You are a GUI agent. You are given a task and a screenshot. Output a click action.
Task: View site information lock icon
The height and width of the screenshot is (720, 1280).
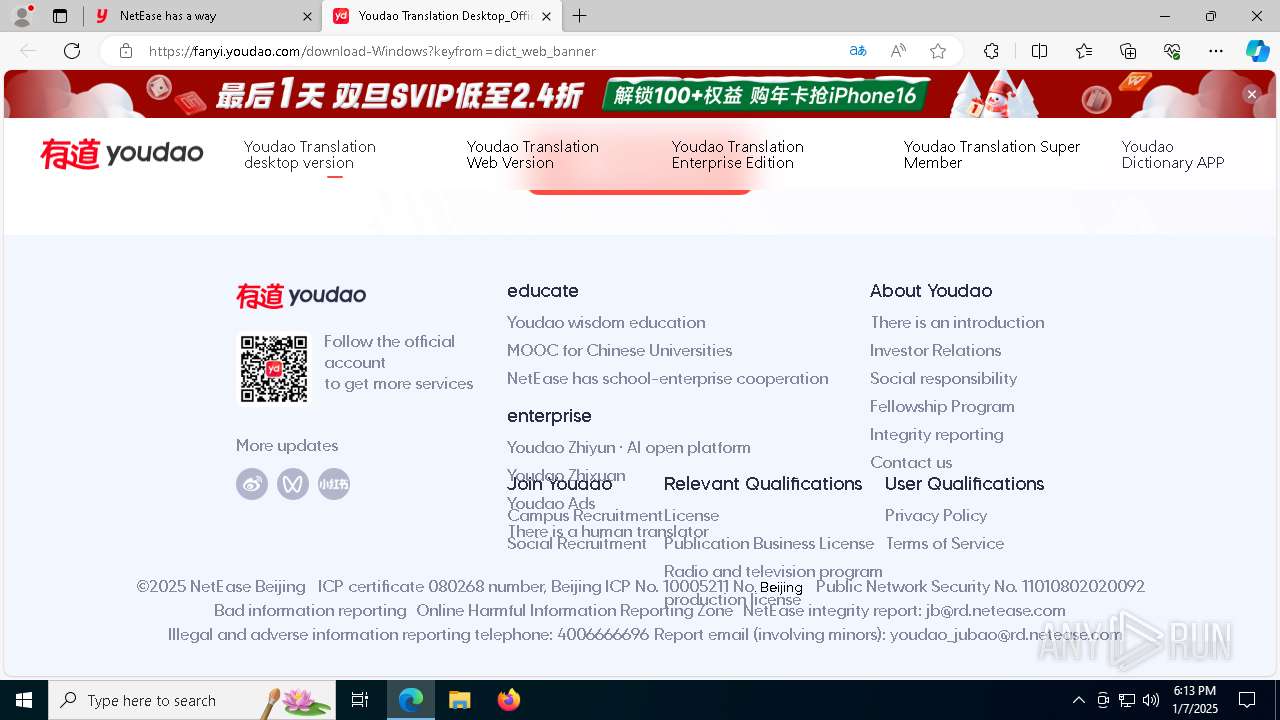[126, 51]
